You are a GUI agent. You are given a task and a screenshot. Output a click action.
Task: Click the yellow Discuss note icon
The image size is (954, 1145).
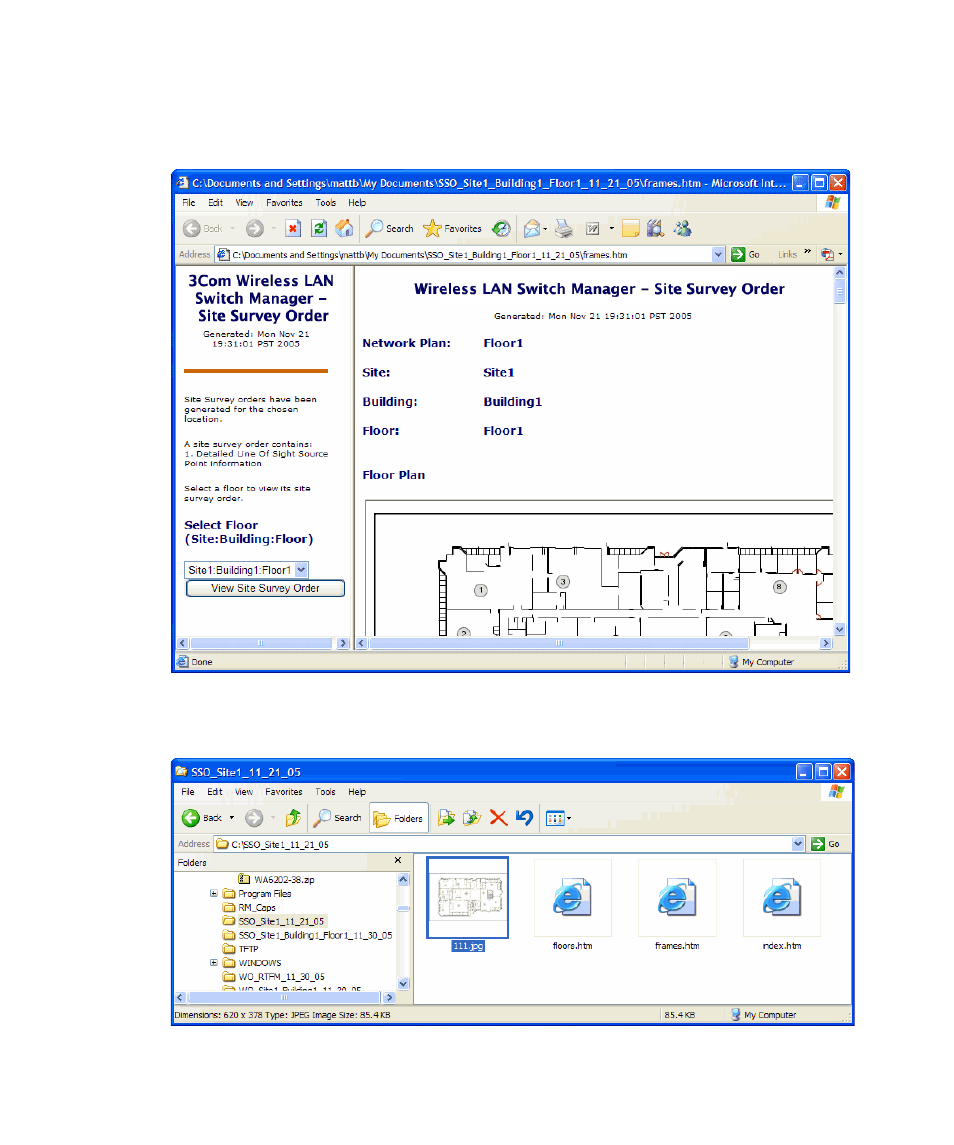630,229
